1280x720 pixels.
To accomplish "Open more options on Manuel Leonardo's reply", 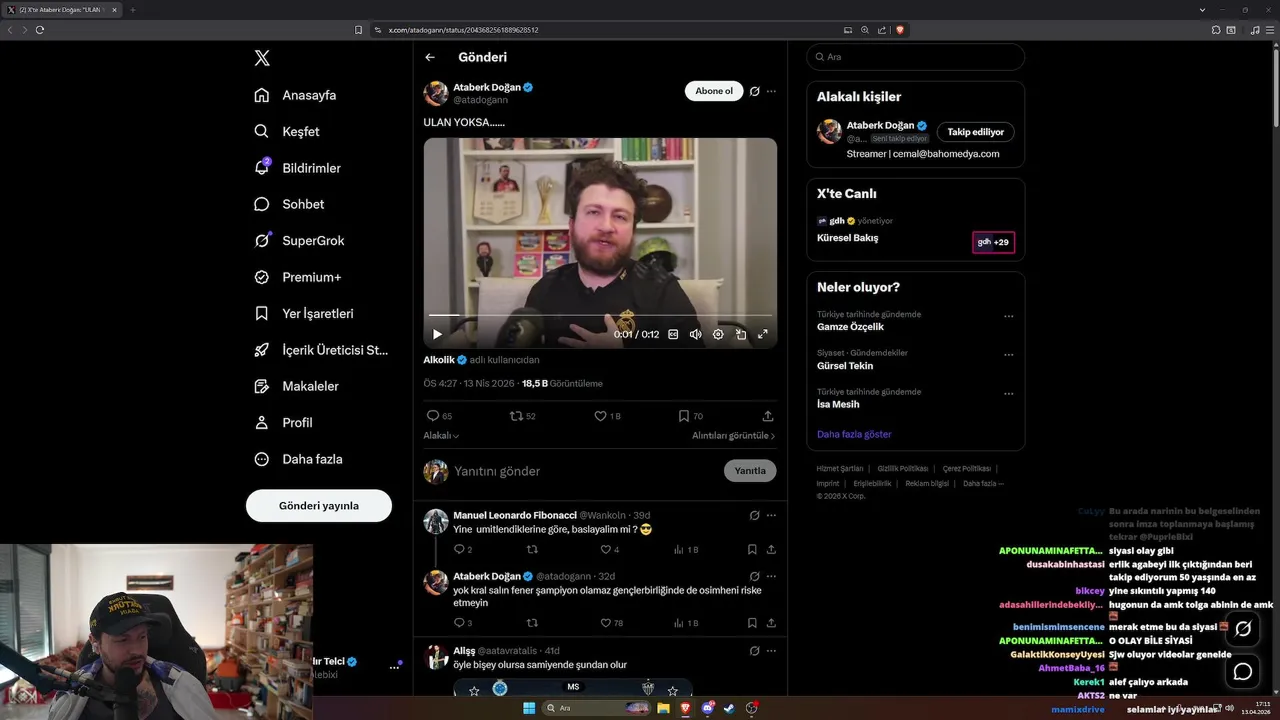I will point(771,515).
